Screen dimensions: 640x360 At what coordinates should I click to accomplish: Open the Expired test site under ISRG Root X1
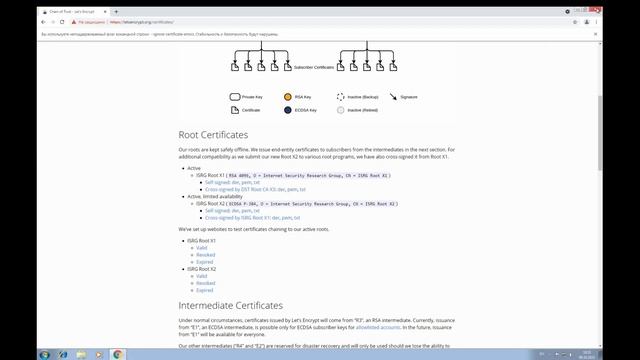pyautogui.click(x=204, y=262)
